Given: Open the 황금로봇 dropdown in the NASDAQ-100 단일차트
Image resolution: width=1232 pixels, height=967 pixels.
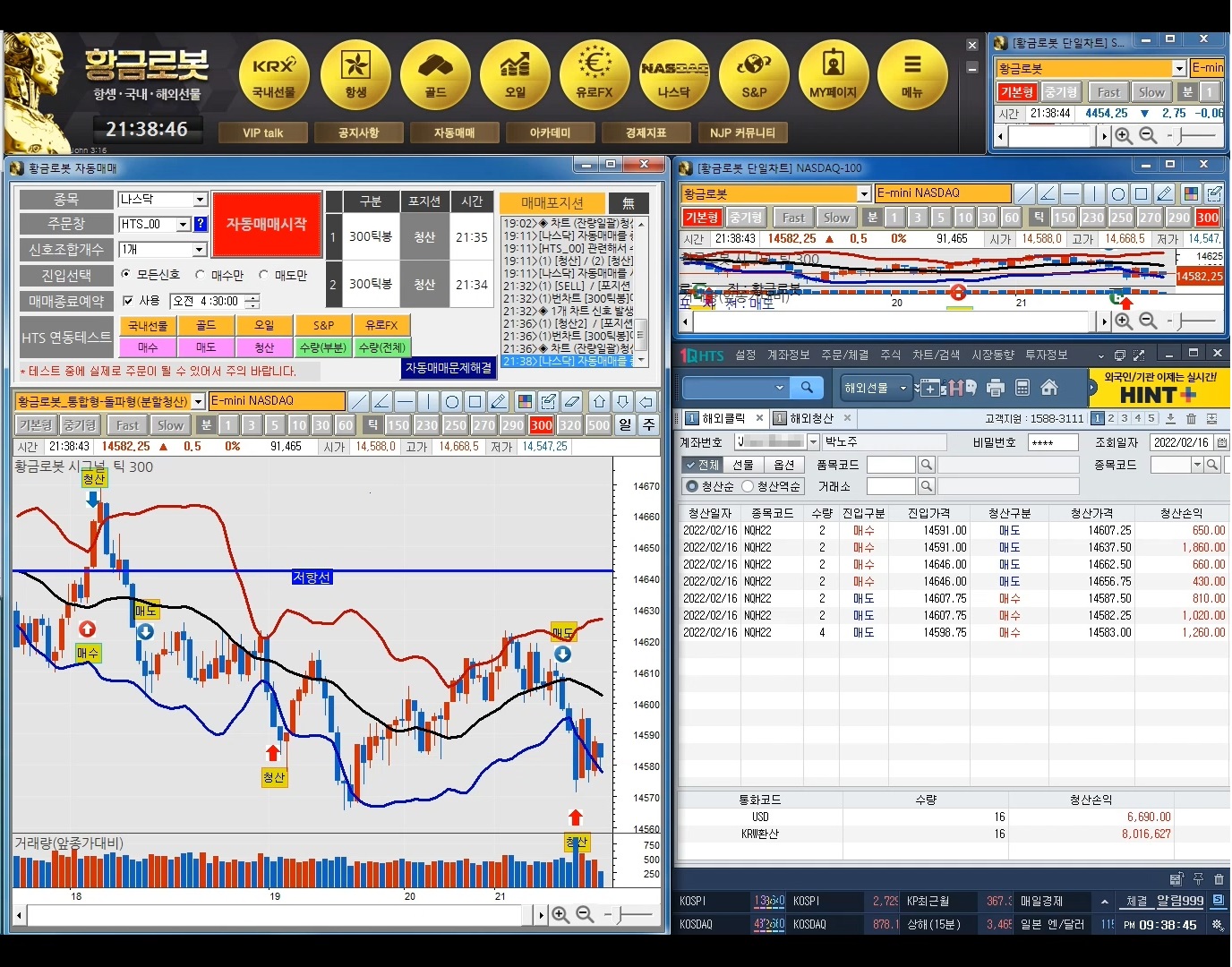Looking at the screenshot, I should tap(864, 193).
